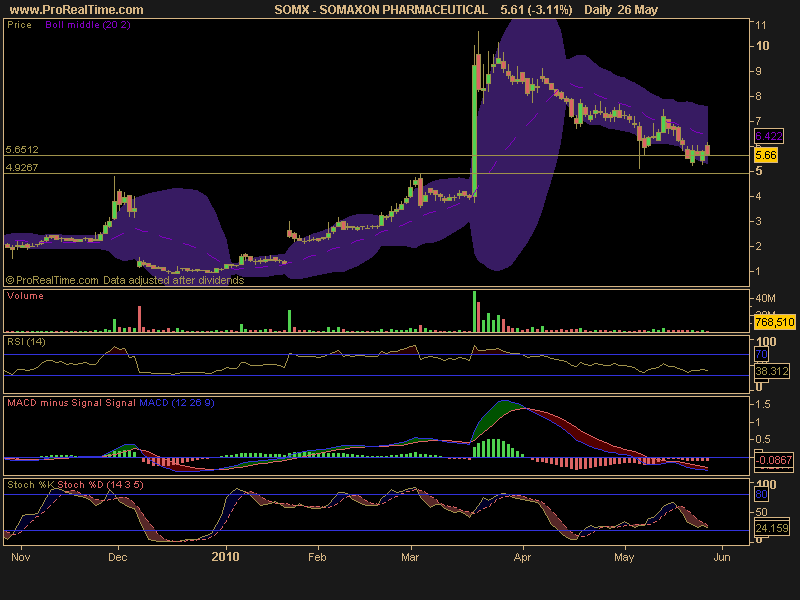Select the Boll middle (20 2) indicator label

[88, 24]
